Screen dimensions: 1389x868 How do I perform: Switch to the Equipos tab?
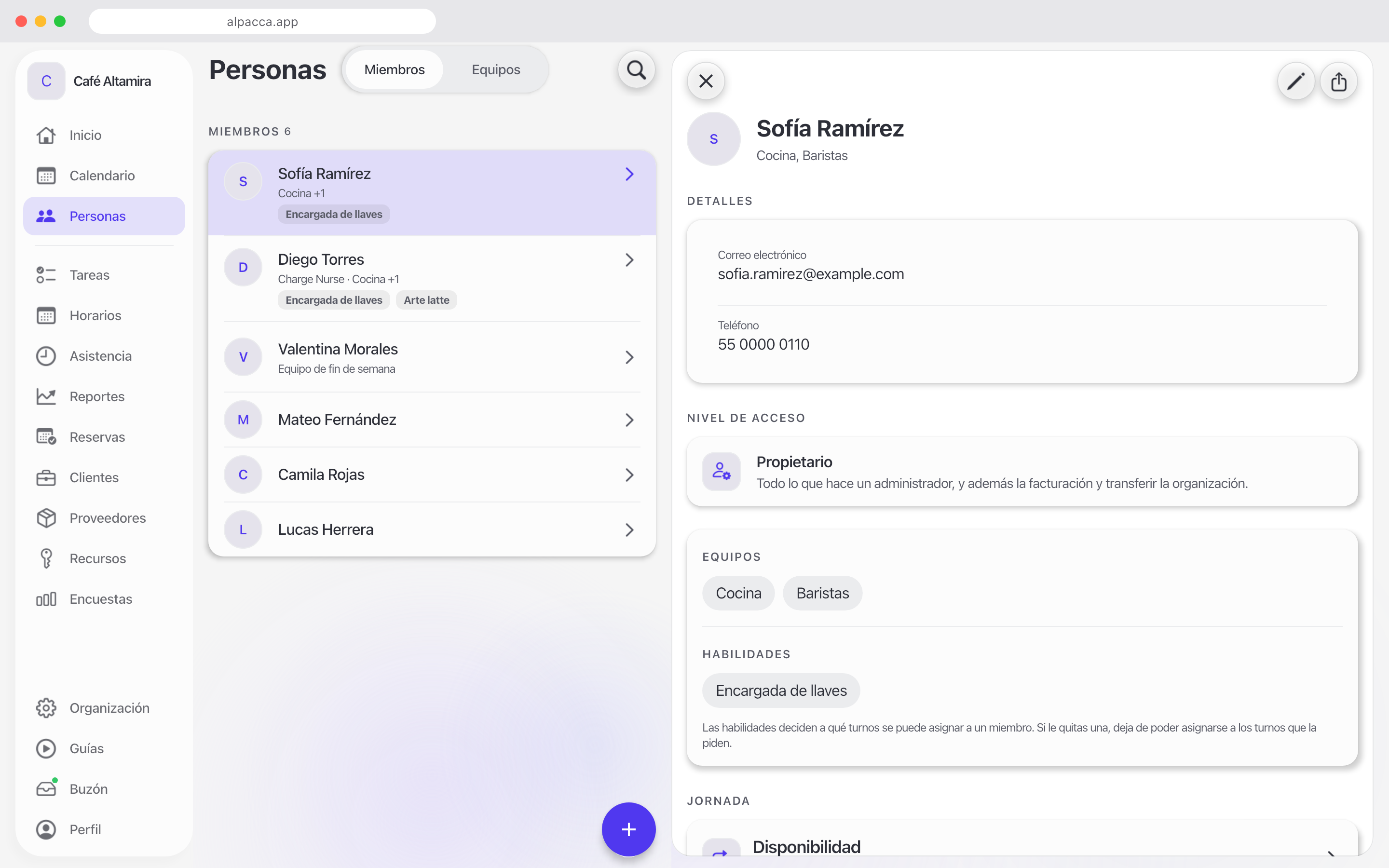point(496,69)
